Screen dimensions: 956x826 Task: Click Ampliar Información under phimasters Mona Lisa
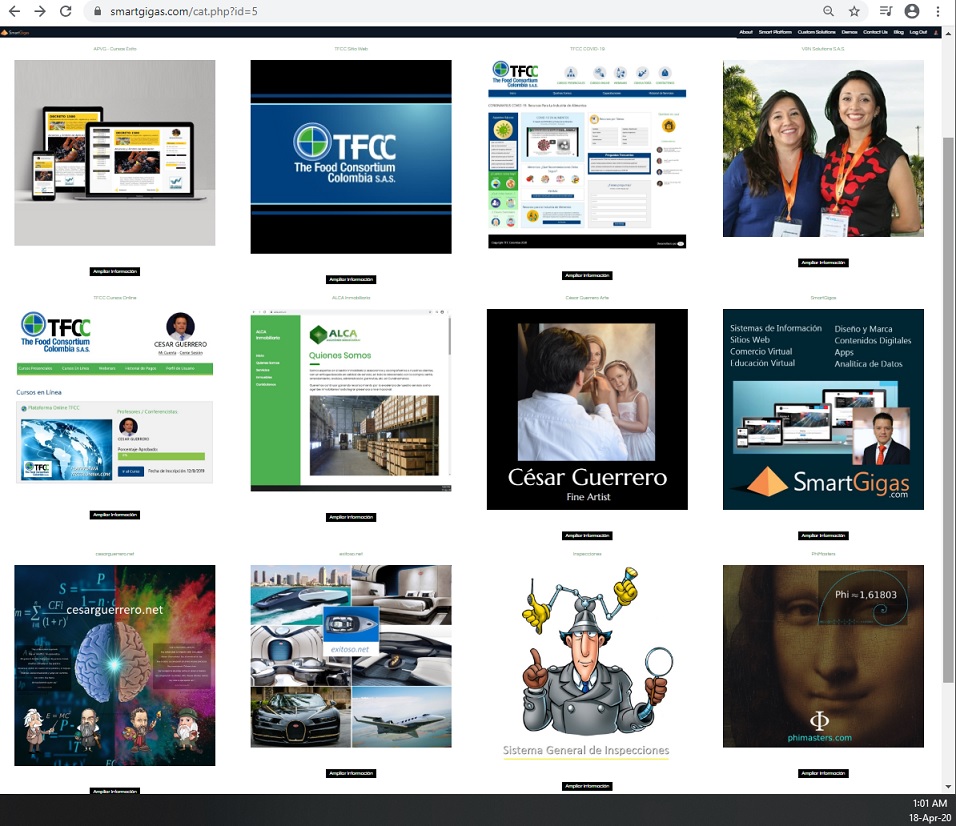click(823, 774)
